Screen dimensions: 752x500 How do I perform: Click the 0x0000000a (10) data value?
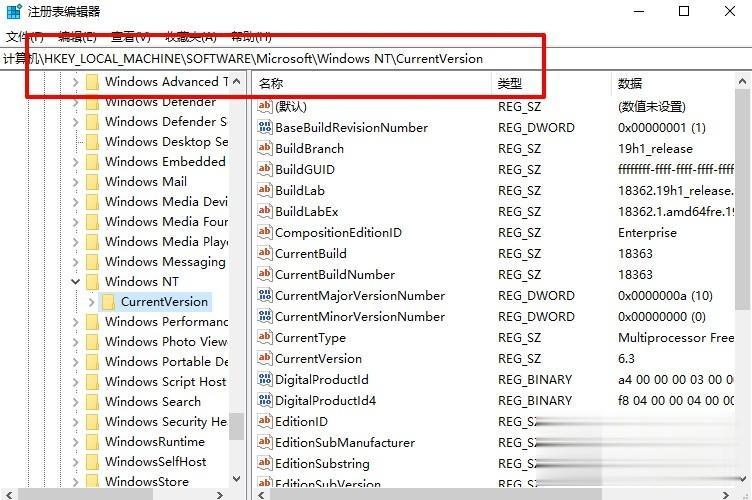pyautogui.click(x=665, y=296)
